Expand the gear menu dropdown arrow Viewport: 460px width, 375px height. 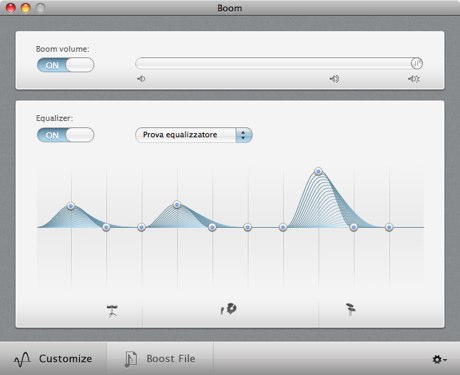point(445,360)
